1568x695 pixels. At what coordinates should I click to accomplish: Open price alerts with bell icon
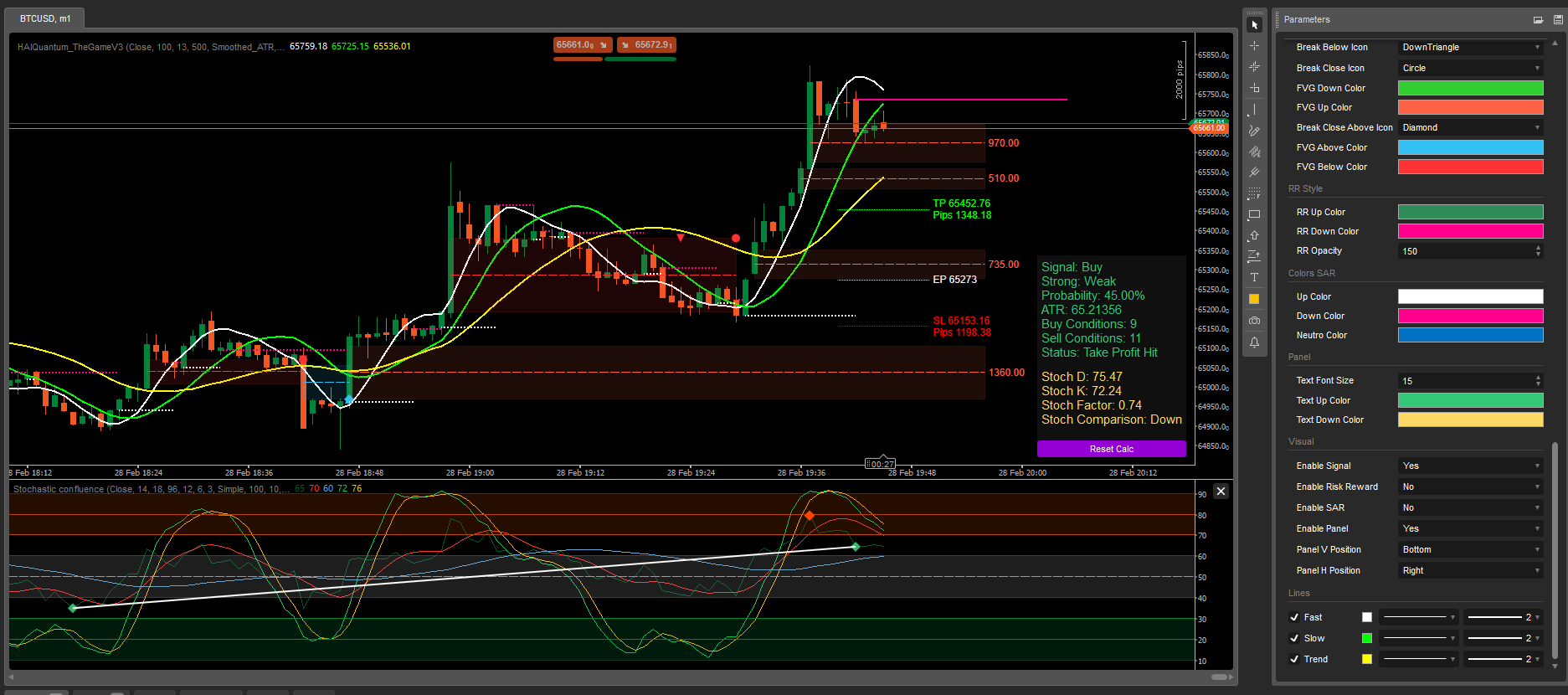coord(1254,342)
